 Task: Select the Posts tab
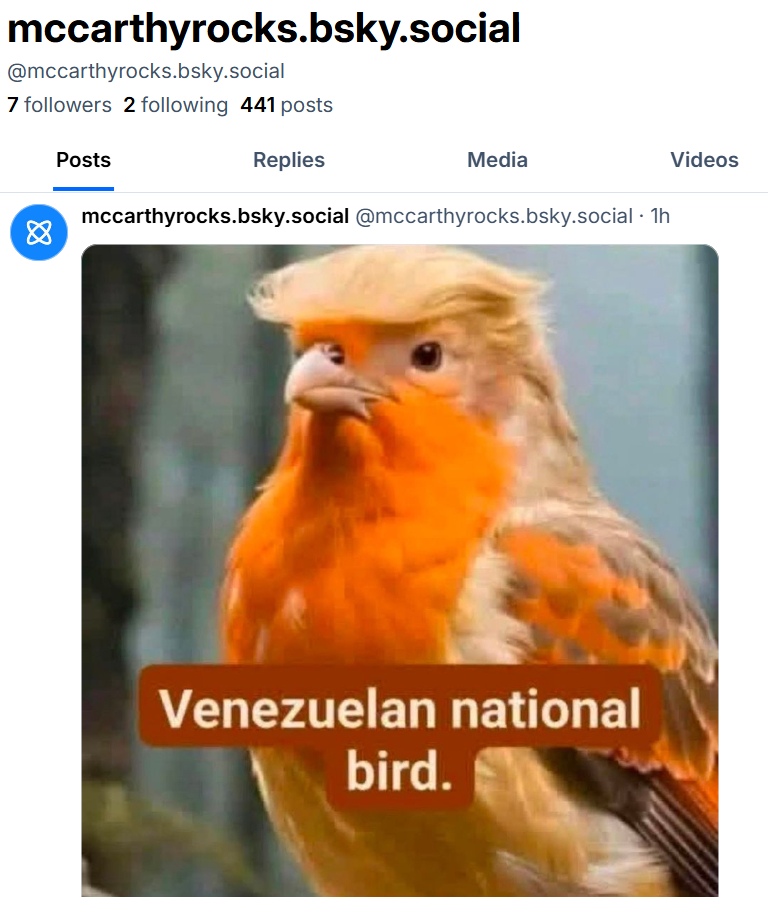[x=83, y=160]
